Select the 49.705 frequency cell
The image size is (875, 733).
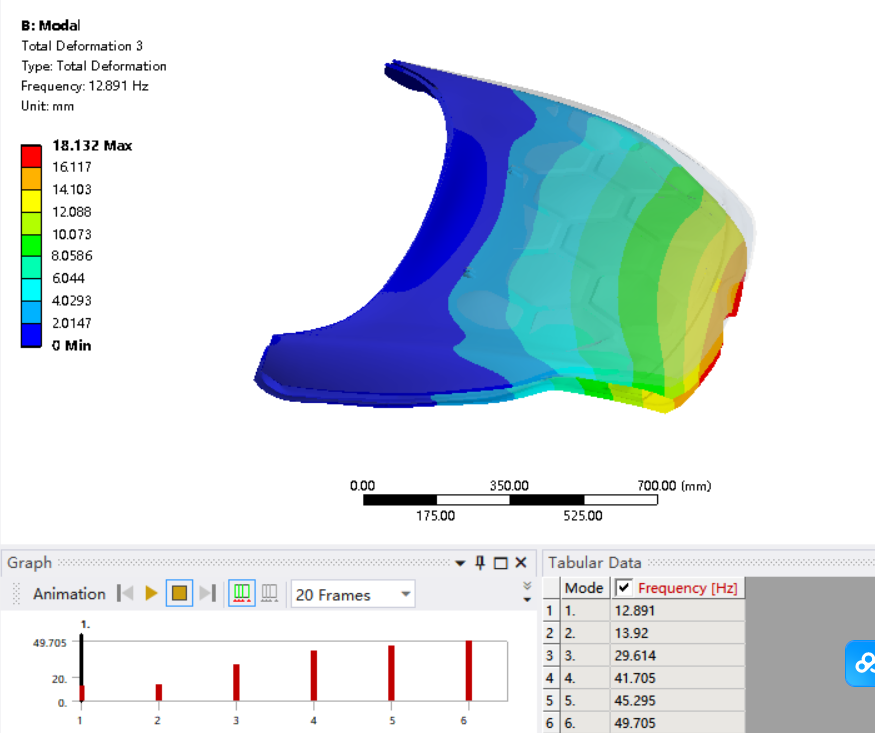pos(677,723)
